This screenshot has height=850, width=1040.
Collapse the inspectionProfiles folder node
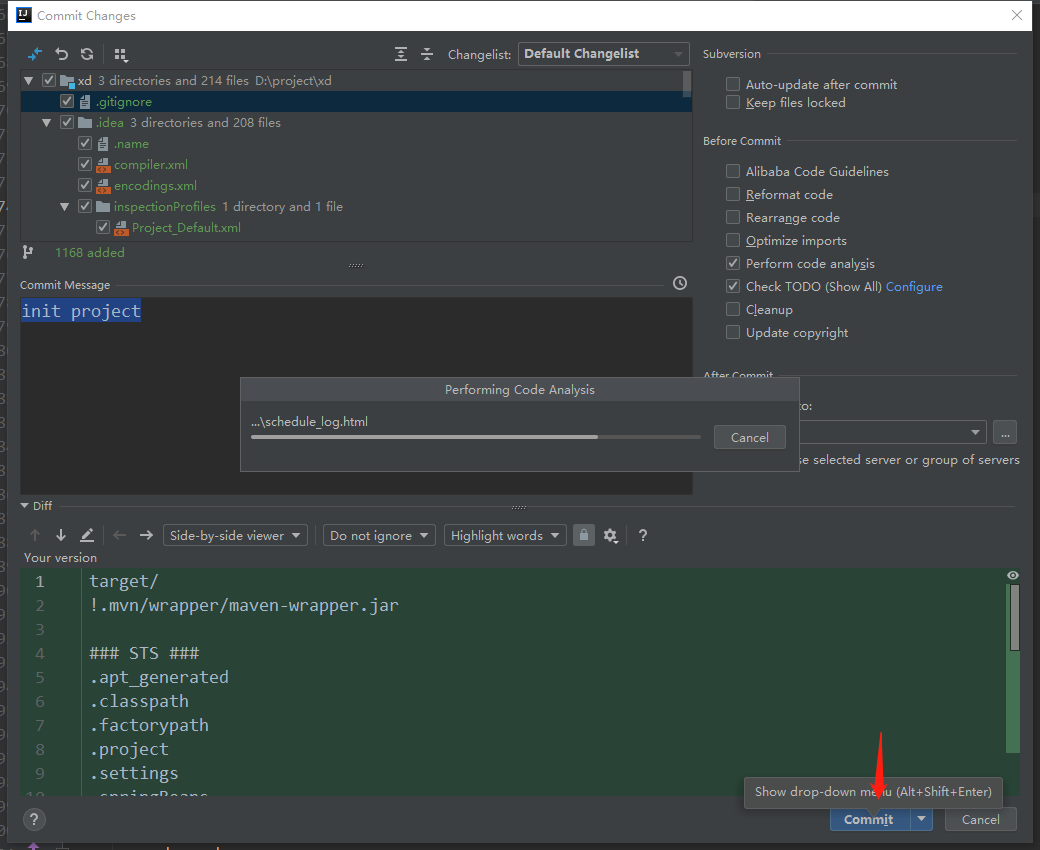tap(64, 207)
